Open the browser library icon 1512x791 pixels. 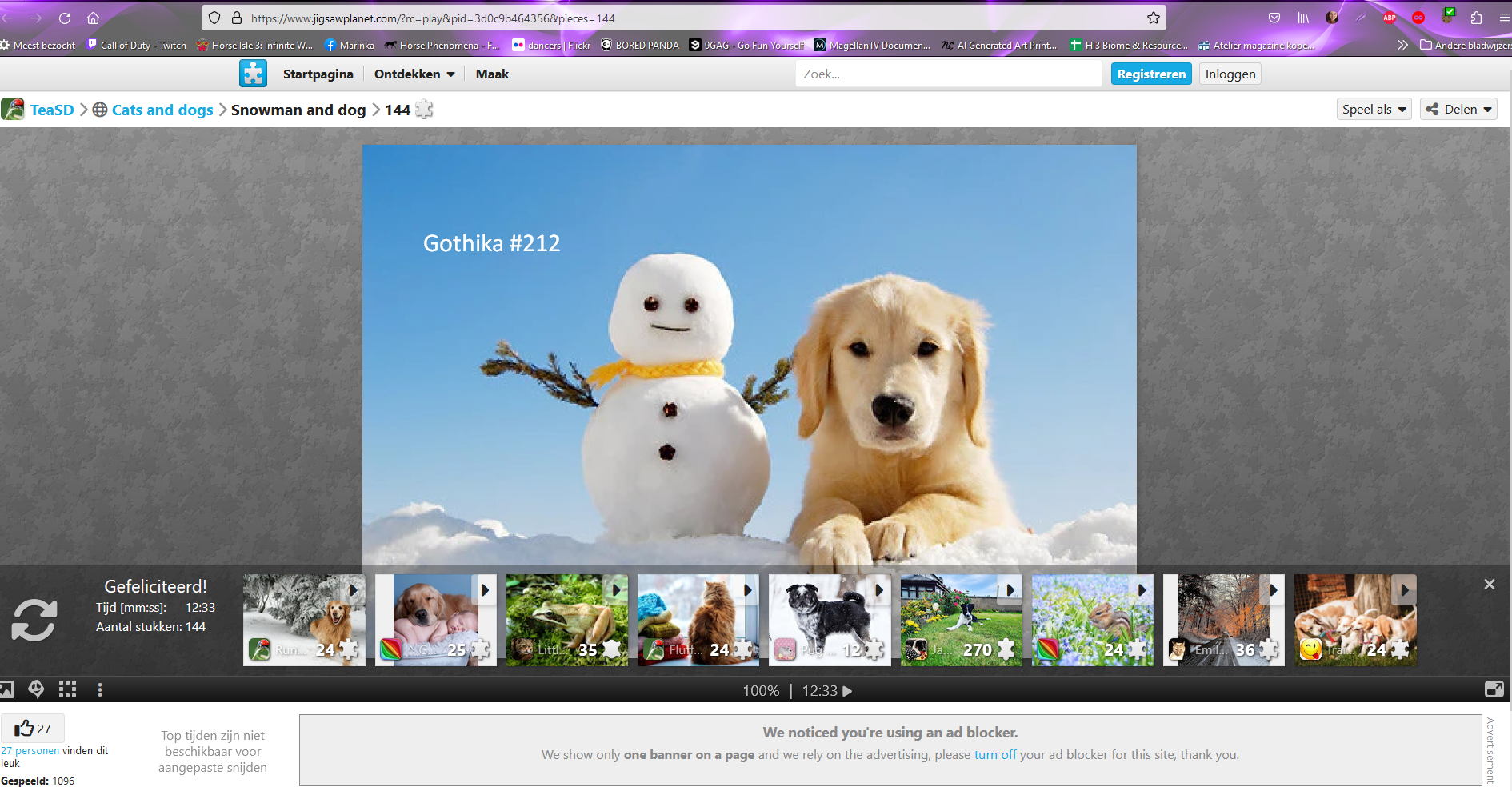tap(1303, 18)
